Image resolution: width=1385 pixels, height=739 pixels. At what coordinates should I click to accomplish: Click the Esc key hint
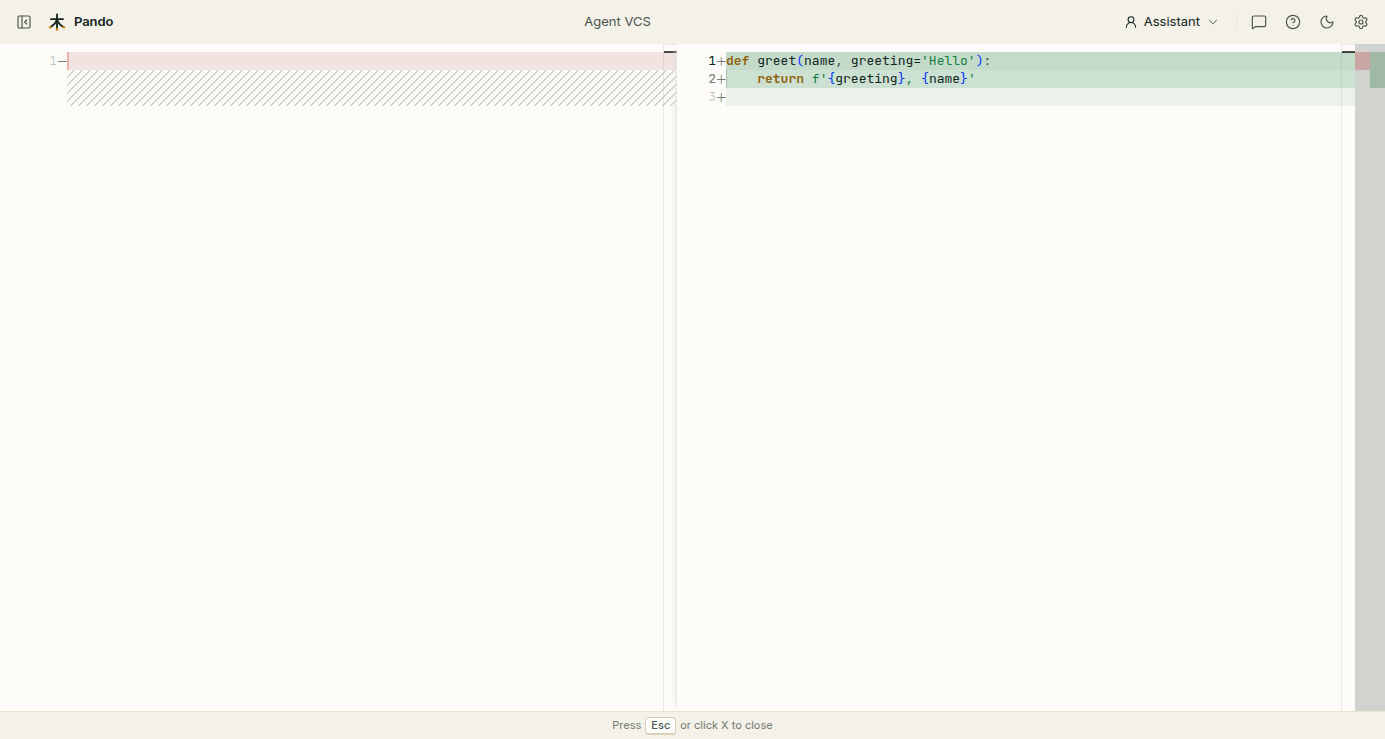pyautogui.click(x=660, y=725)
